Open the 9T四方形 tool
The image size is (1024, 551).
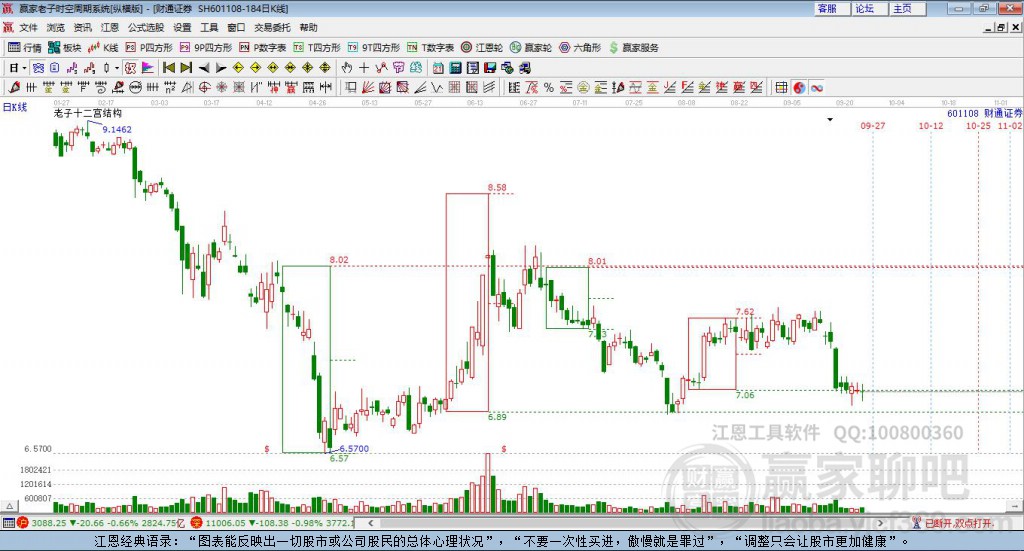pos(374,48)
